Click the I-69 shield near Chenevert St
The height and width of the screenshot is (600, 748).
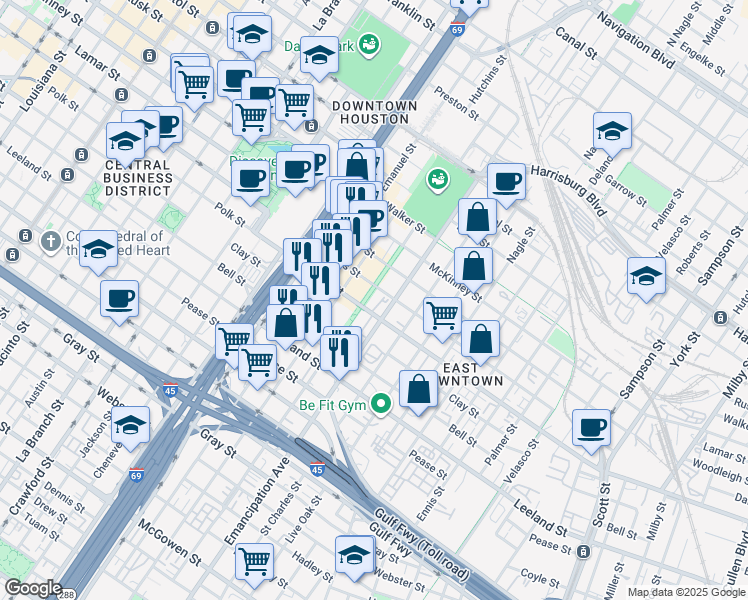coord(136,475)
